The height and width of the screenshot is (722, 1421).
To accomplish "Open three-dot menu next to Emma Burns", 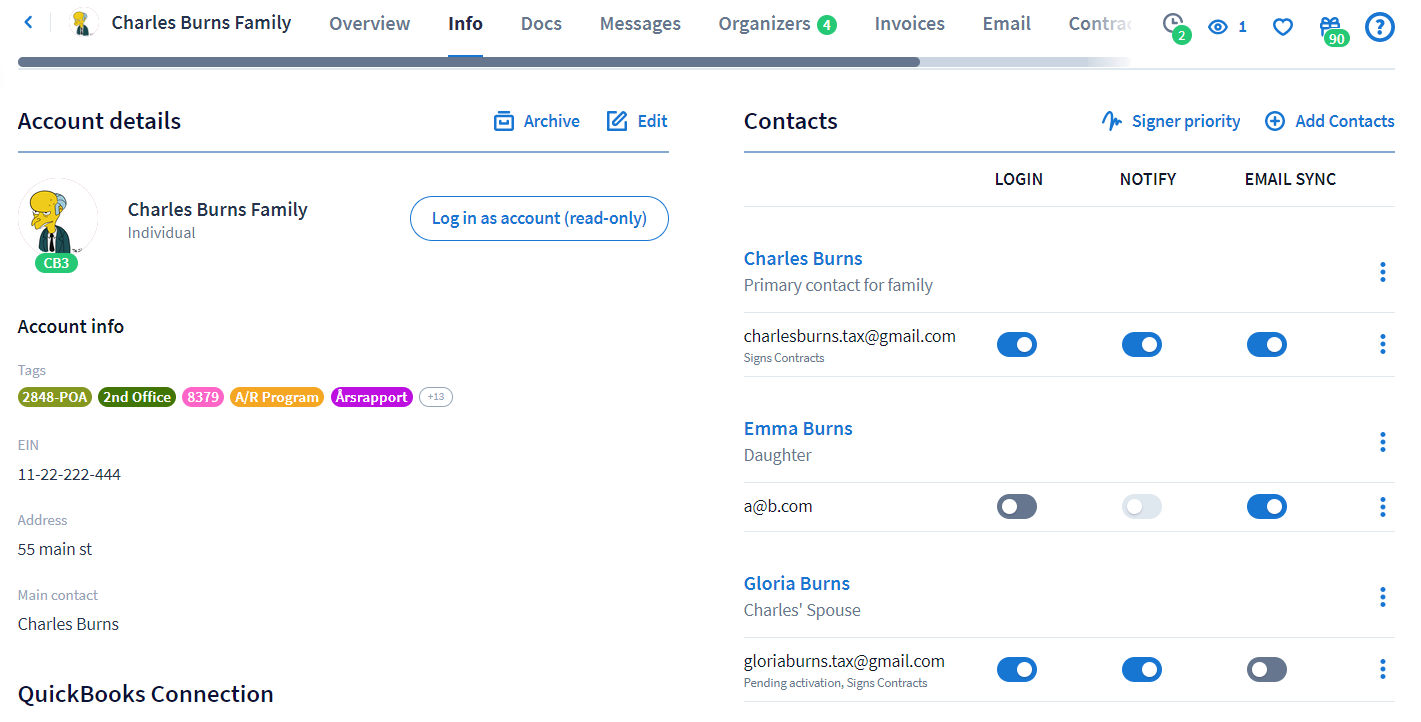I will tap(1382, 442).
